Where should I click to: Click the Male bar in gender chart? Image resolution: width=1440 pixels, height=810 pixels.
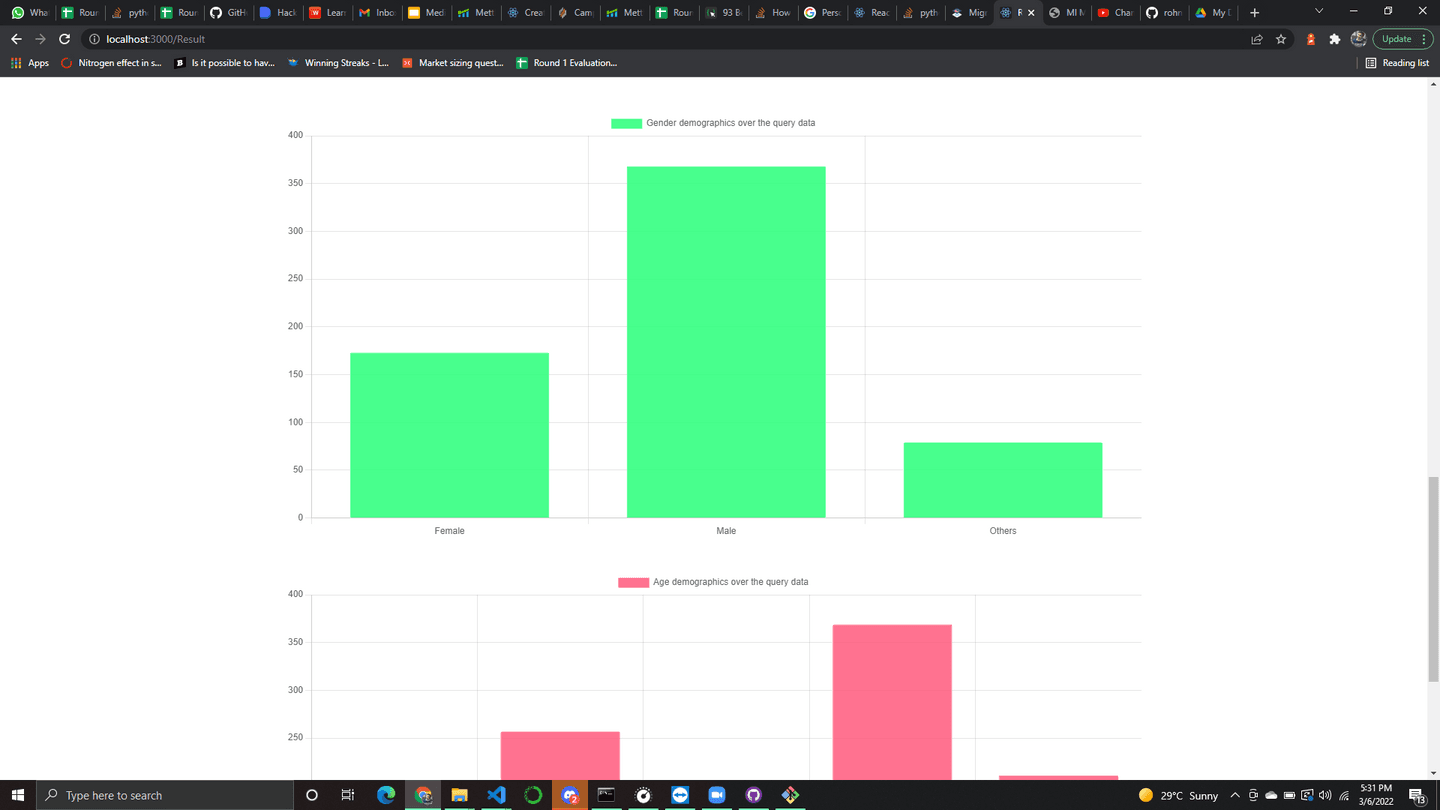tap(726, 342)
